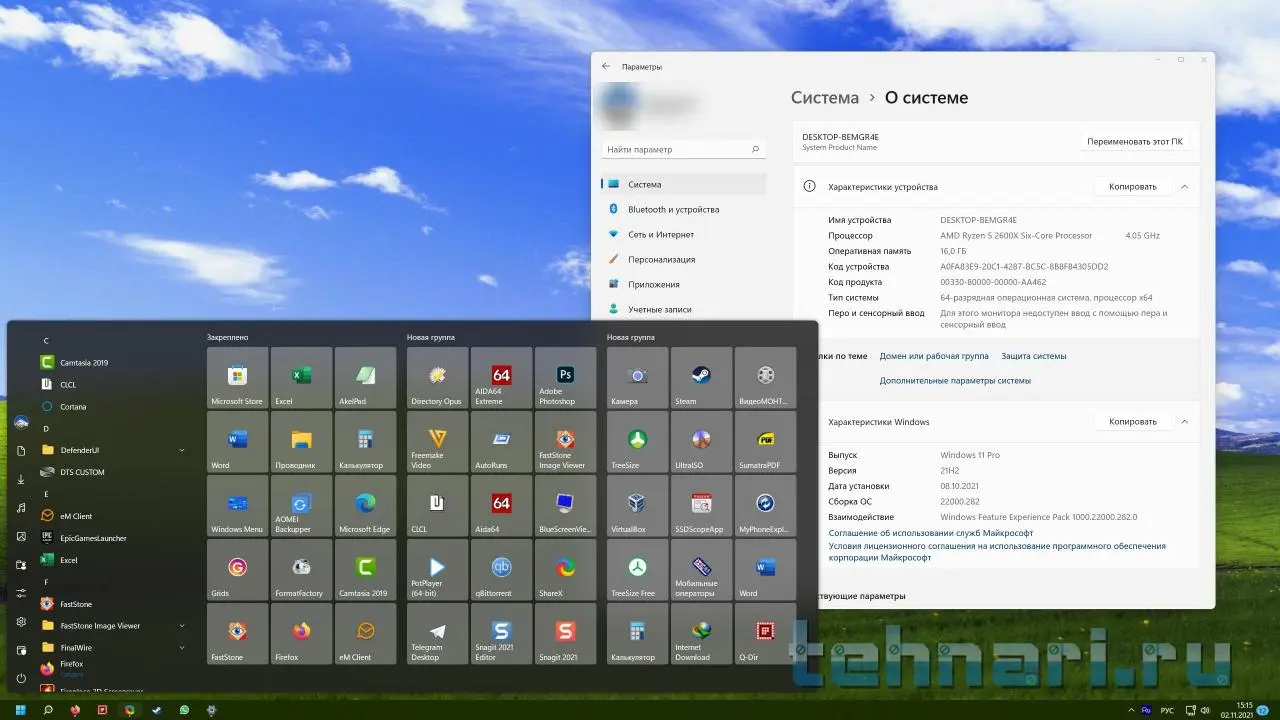Launch Steam from the start menu tiles

coord(701,378)
